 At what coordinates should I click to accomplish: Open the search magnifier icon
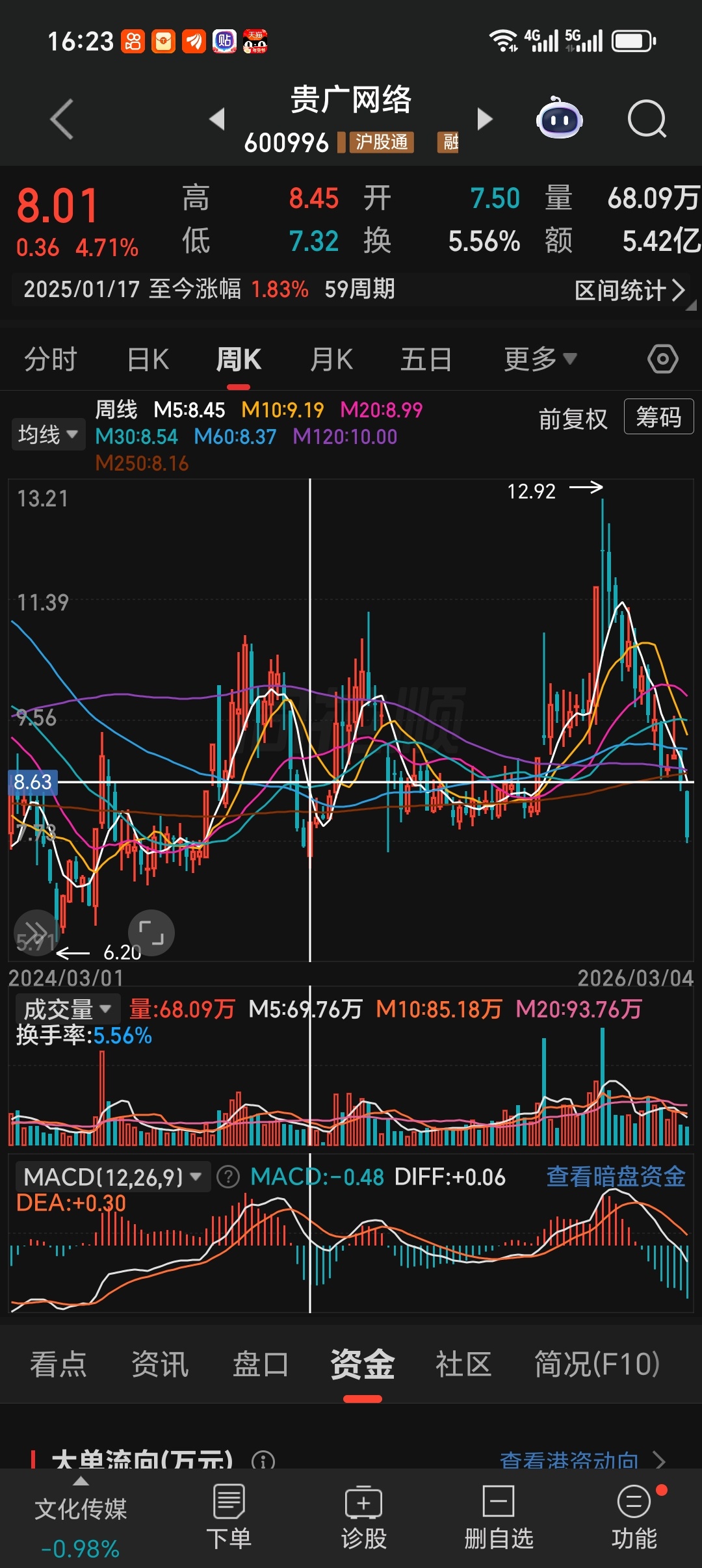[647, 119]
